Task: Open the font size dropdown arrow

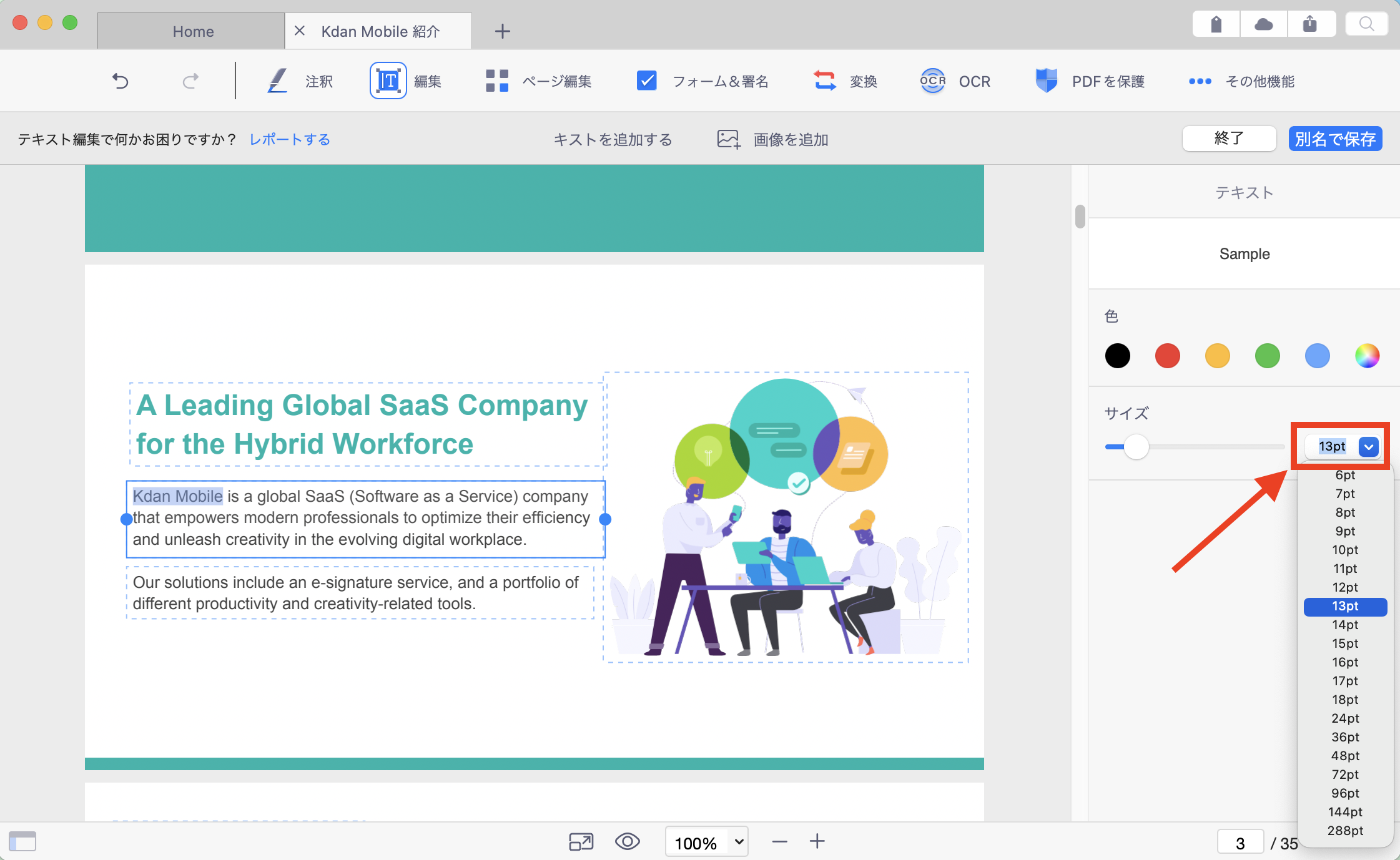Action: pyautogui.click(x=1369, y=447)
